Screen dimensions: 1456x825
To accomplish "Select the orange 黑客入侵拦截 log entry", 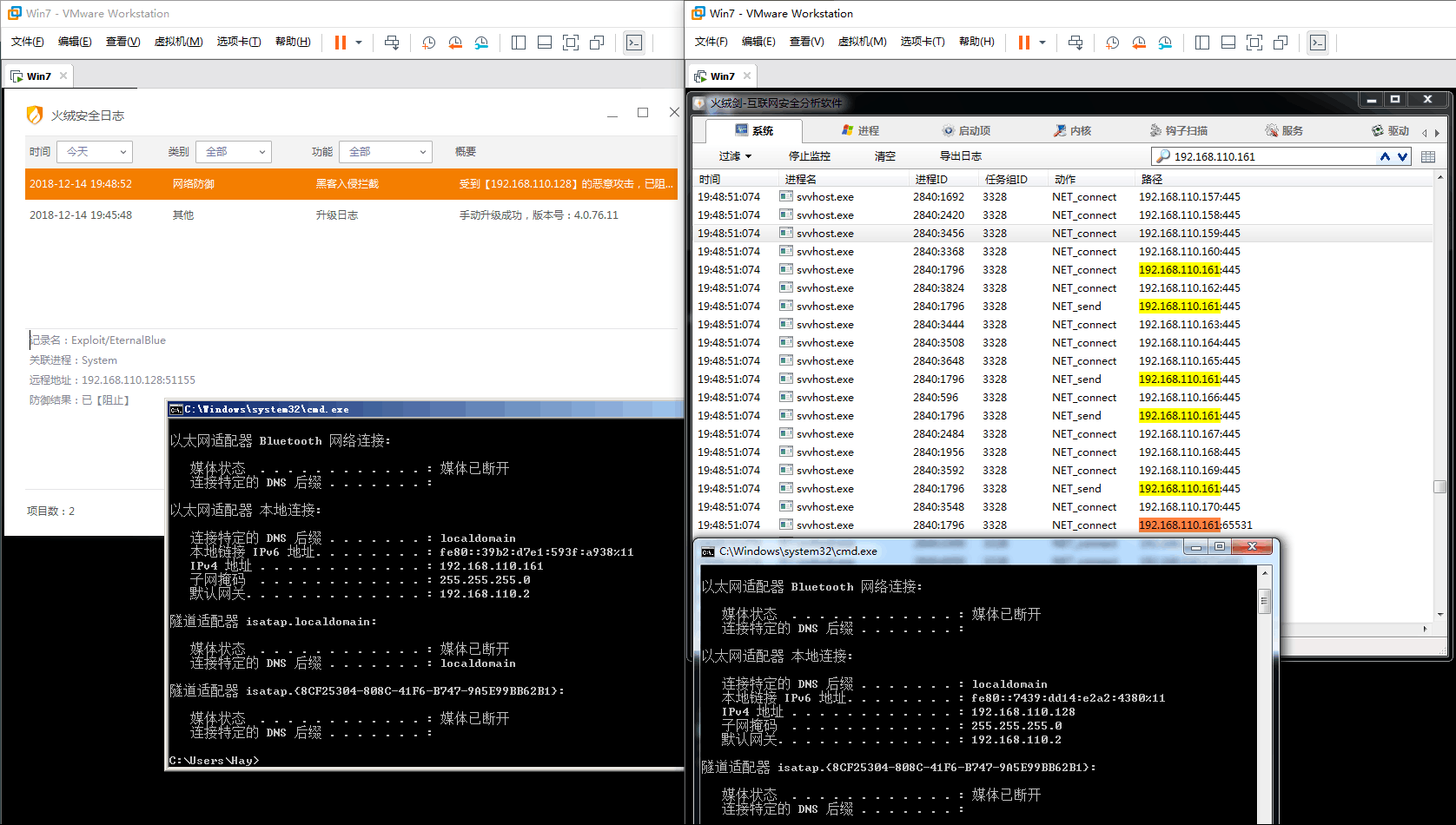I will 351,184.
